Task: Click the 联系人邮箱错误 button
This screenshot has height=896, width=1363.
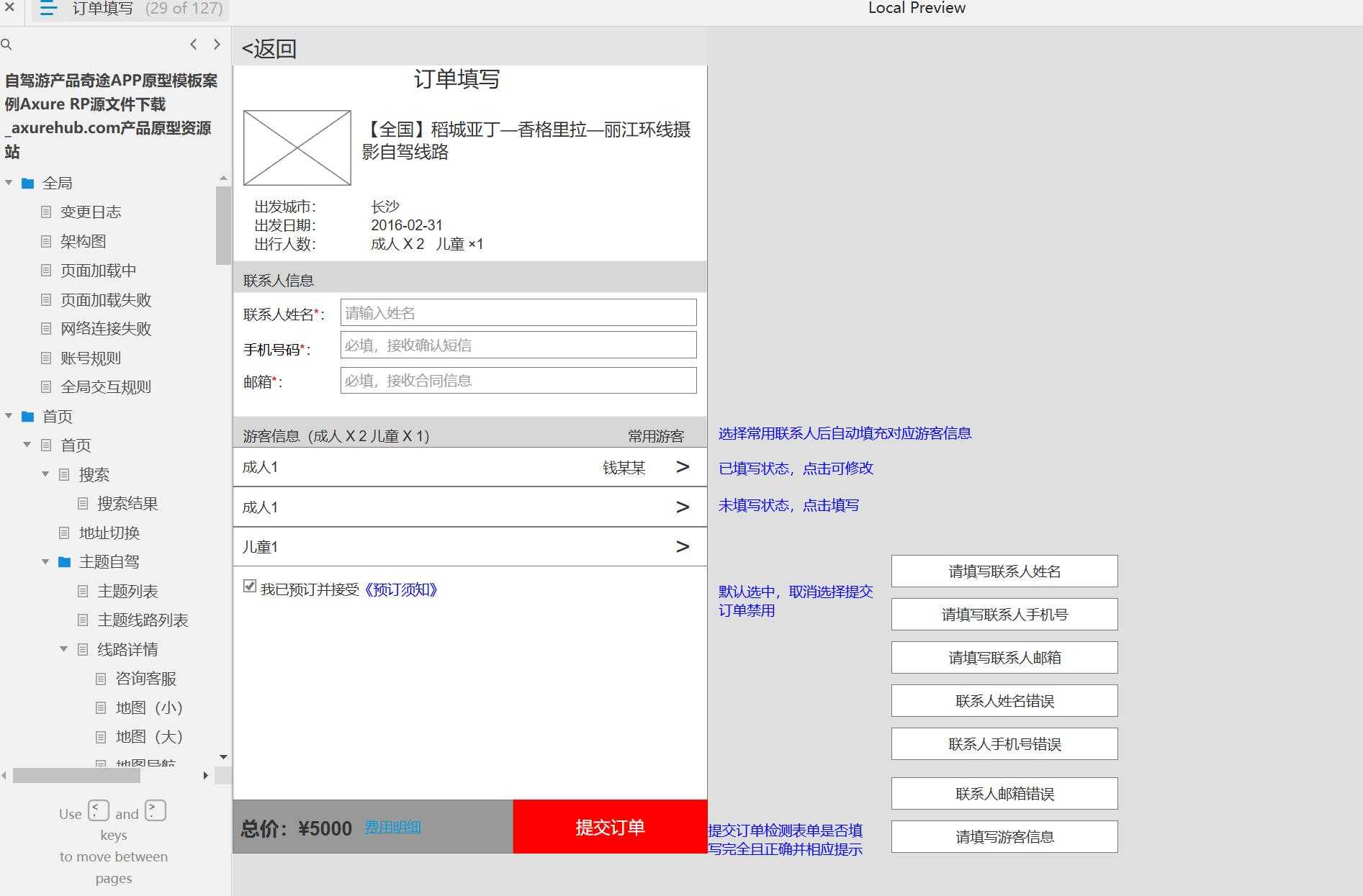Action: pyautogui.click(x=1004, y=794)
